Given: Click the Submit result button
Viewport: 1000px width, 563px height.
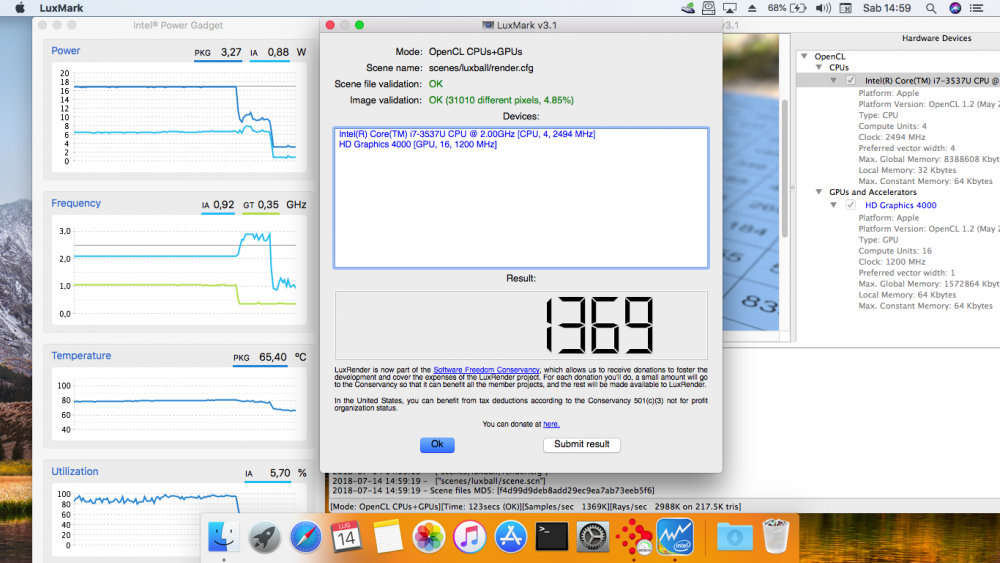Looking at the screenshot, I should pos(582,444).
